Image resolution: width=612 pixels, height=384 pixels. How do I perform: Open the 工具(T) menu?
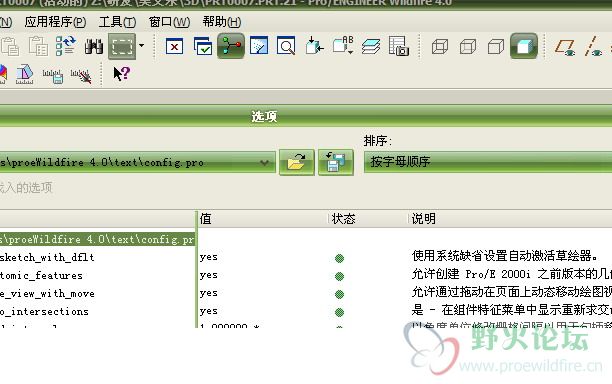point(117,22)
